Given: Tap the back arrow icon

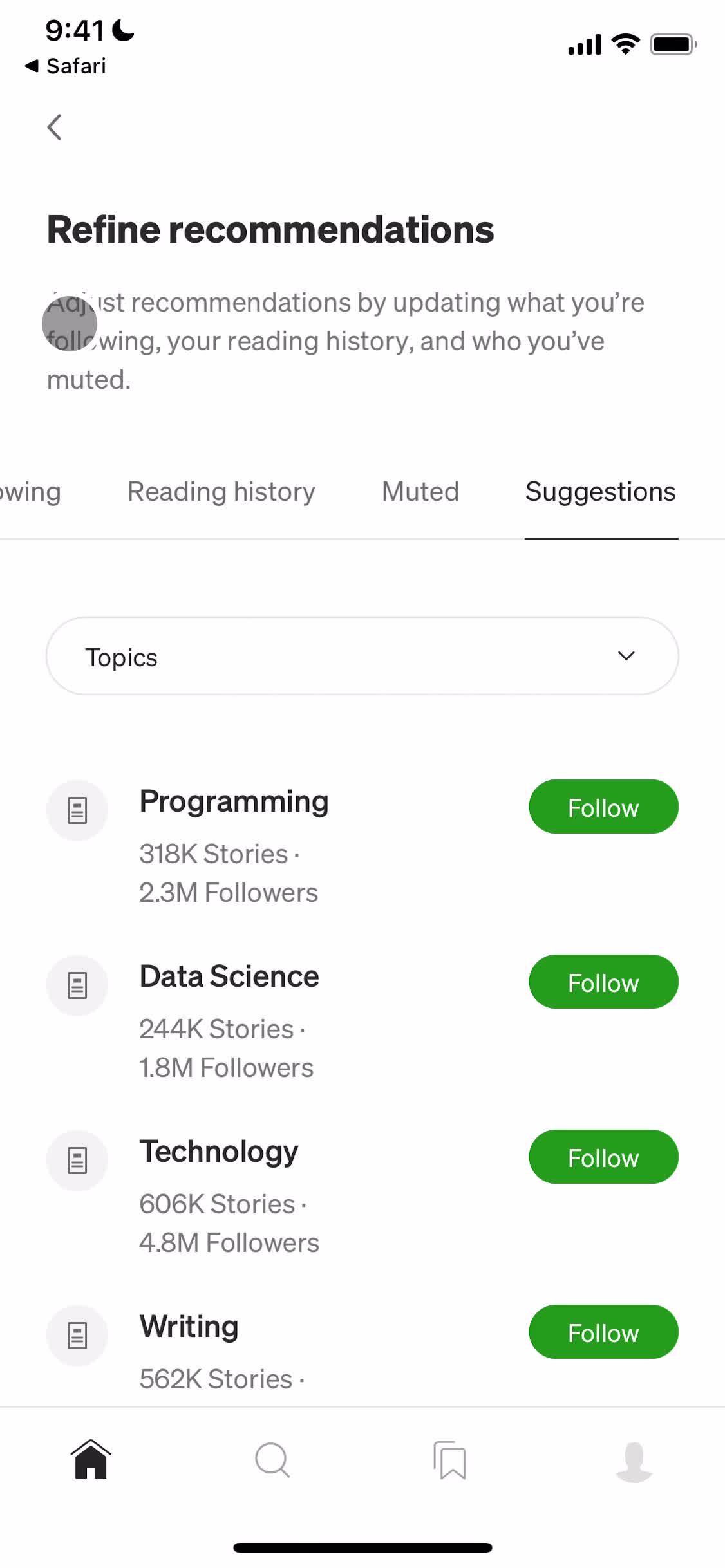Looking at the screenshot, I should coord(55,127).
